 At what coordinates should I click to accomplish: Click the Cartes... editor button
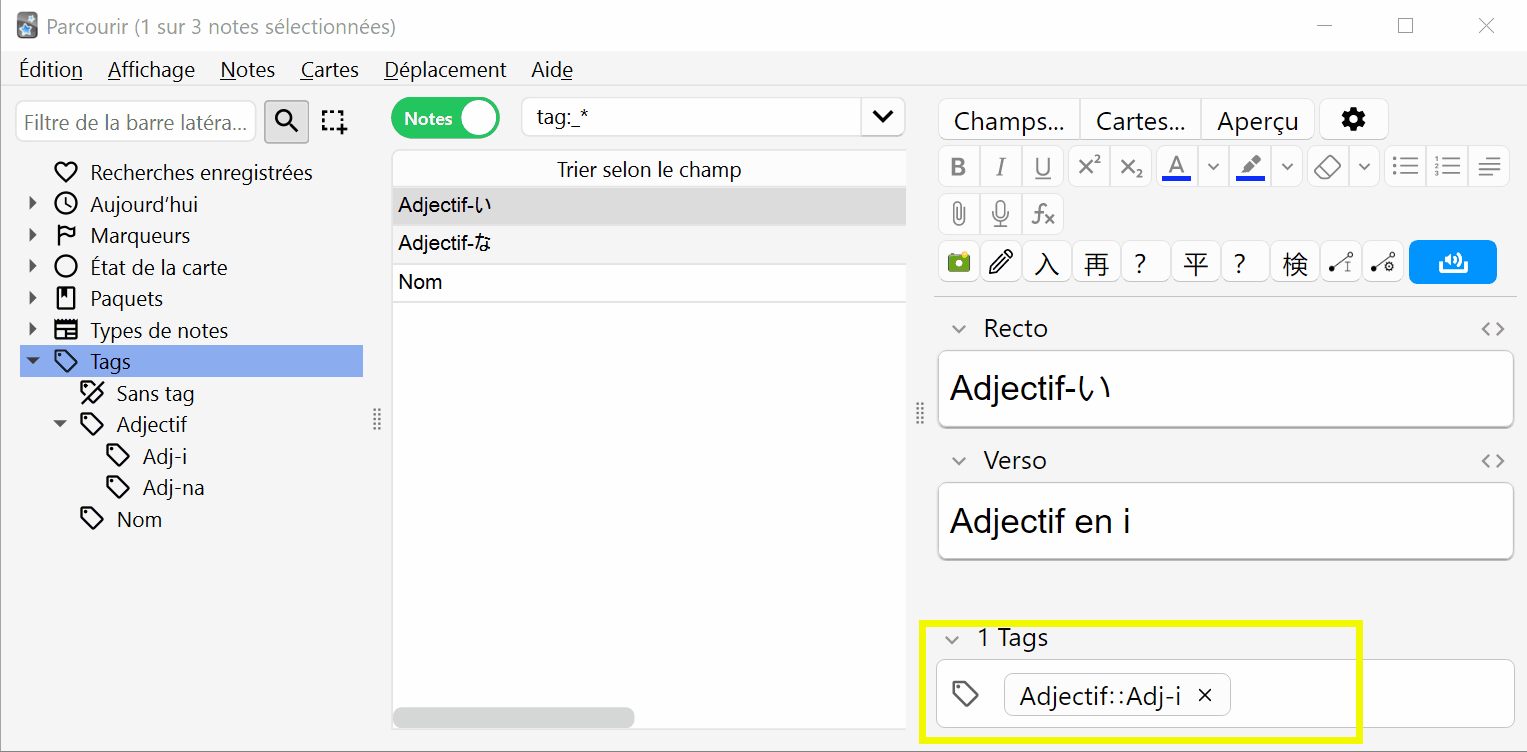pos(1140,120)
